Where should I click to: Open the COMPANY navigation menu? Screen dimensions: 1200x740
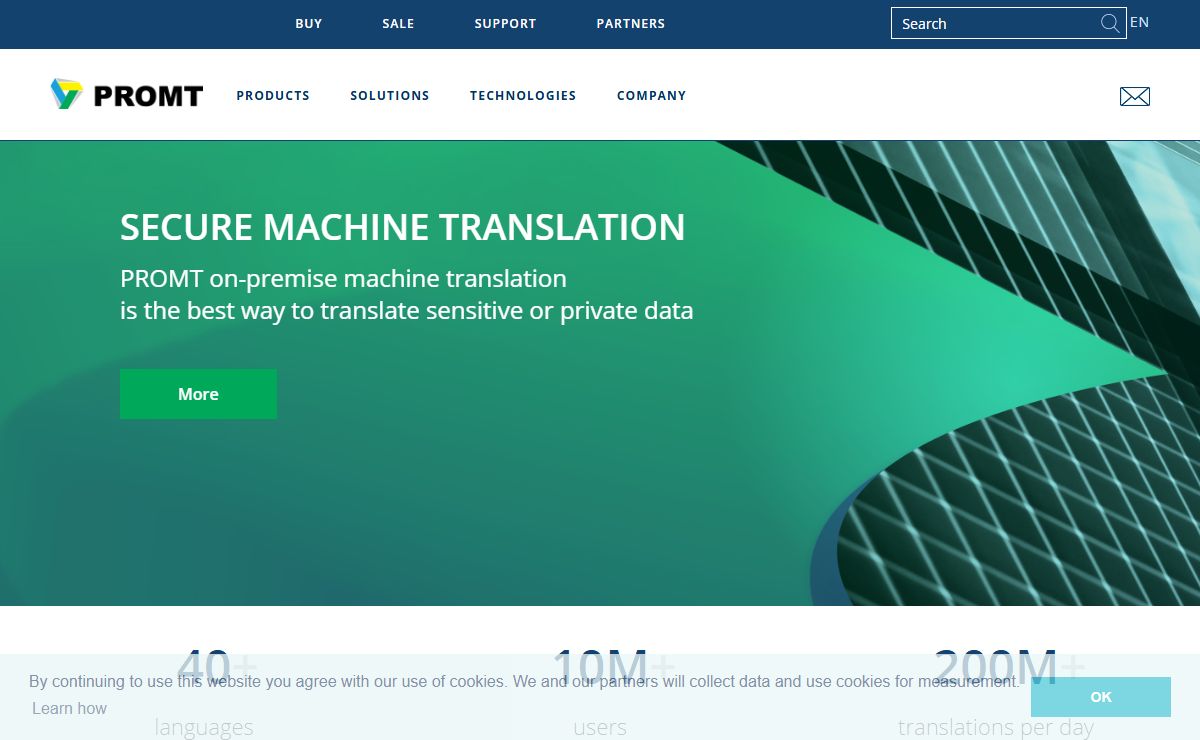(x=652, y=96)
